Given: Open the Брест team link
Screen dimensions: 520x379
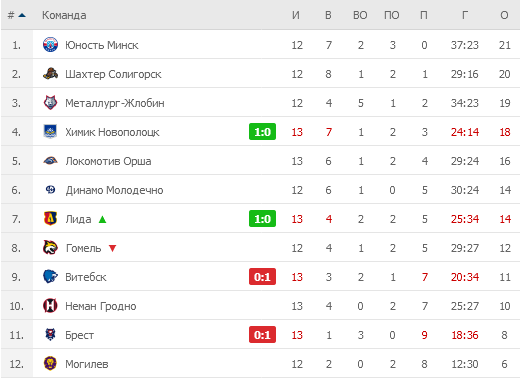Looking at the screenshot, I should [79, 335].
